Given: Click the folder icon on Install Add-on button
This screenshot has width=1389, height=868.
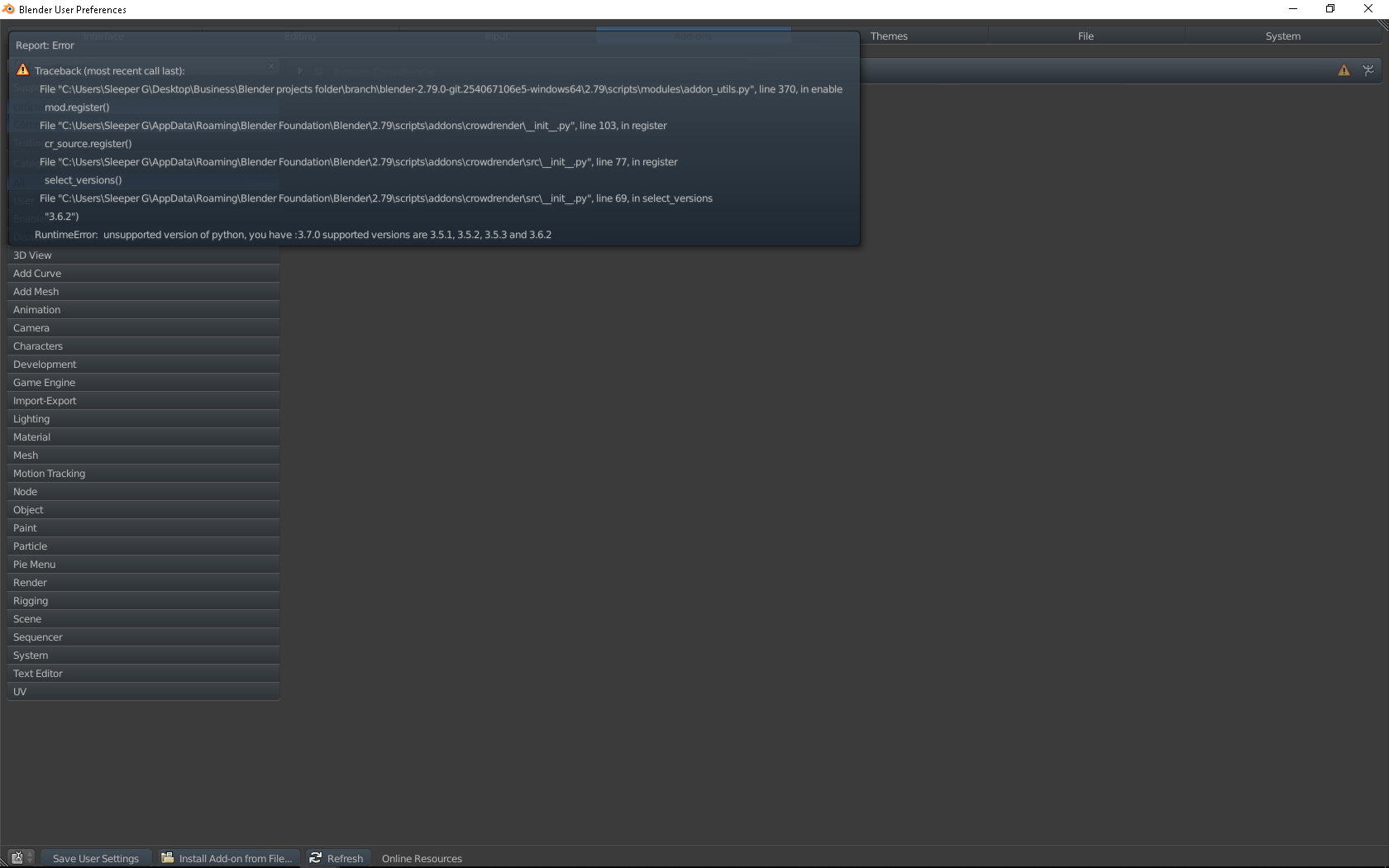Looking at the screenshot, I should 167,857.
